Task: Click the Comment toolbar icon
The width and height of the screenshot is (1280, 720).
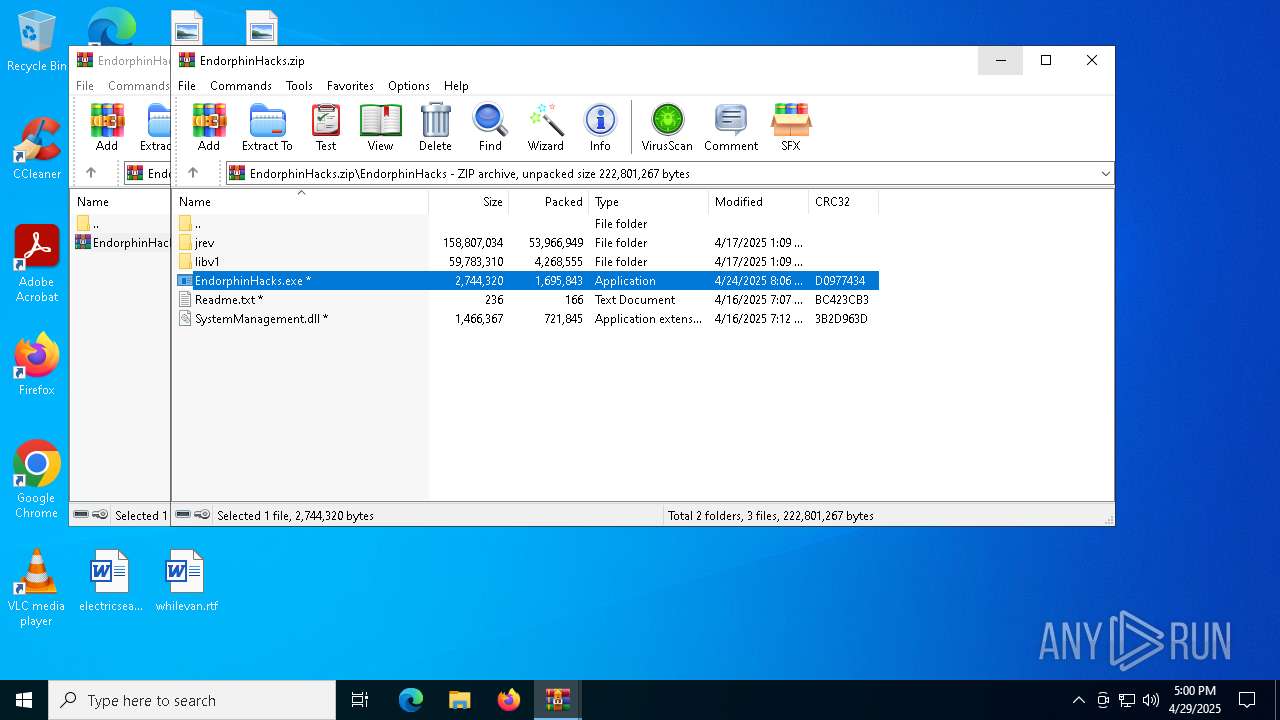Action: click(731, 127)
